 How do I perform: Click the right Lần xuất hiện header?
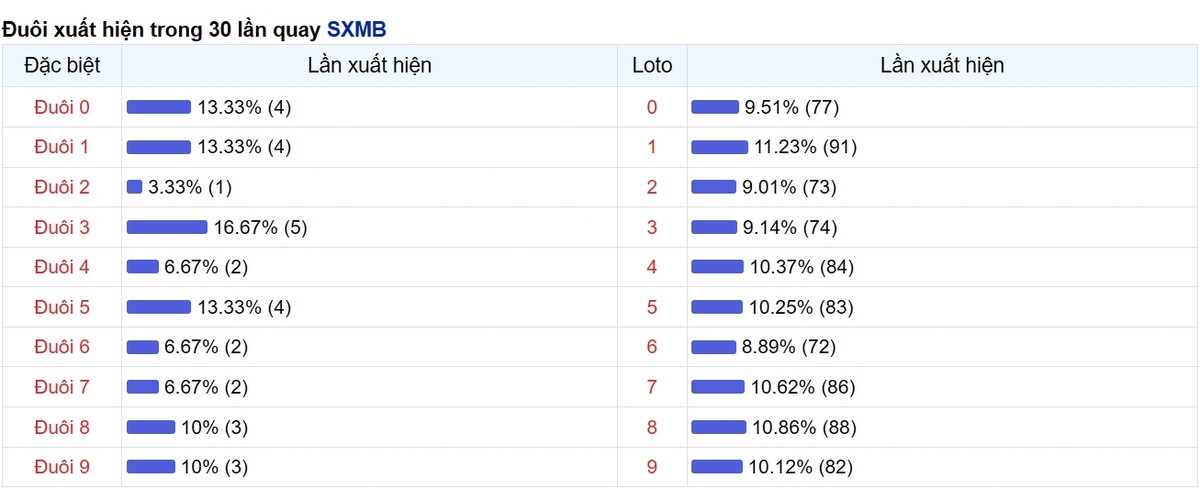click(x=942, y=66)
